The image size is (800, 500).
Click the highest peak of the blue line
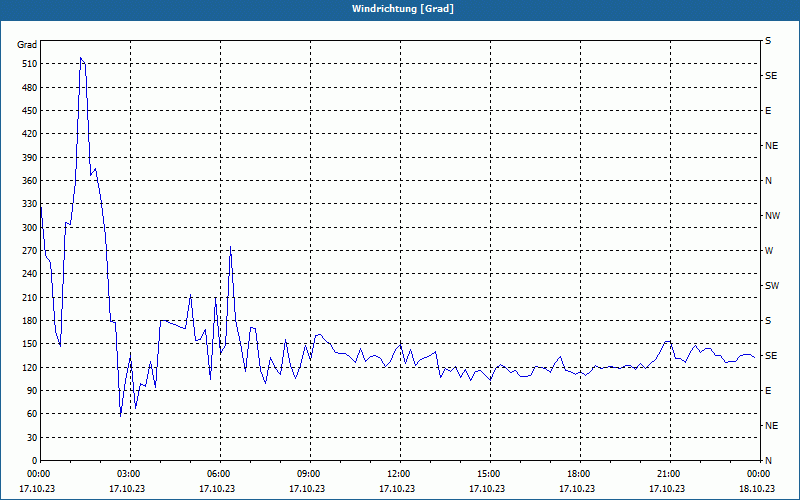click(81, 58)
